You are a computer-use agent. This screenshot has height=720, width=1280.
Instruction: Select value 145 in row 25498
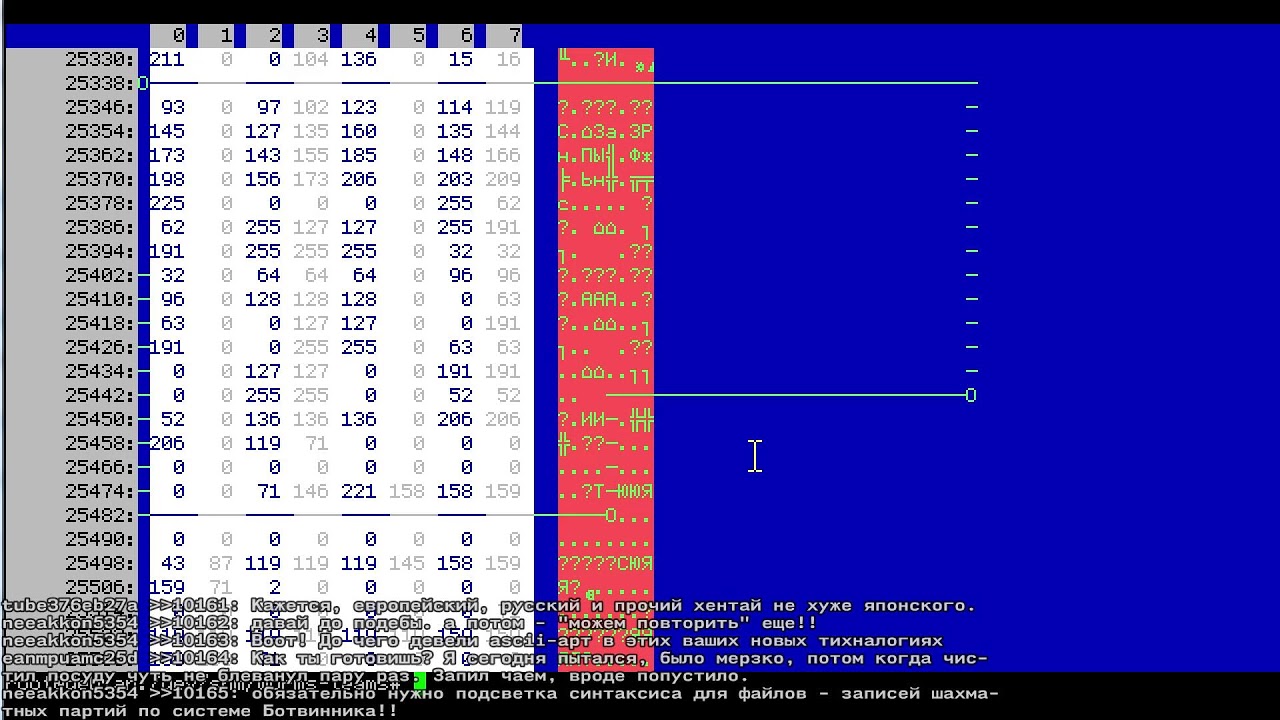407,564
